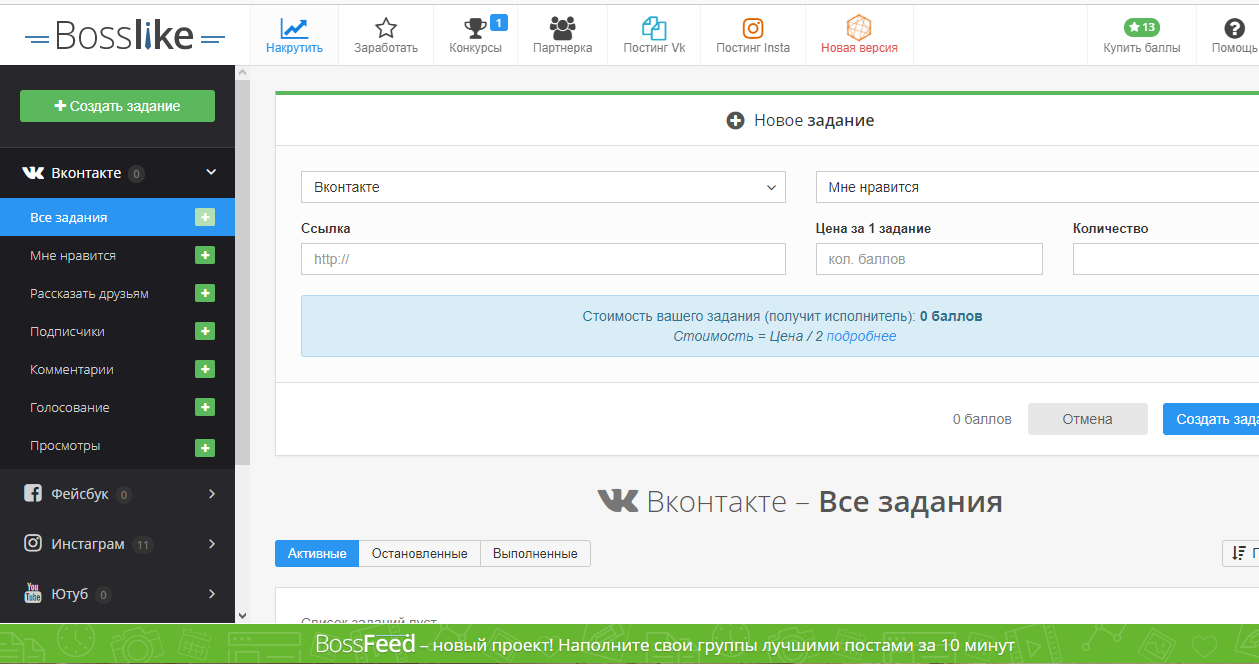The height and width of the screenshot is (664, 1259).
Task: Select Рассказать друзьям in sidebar
Action: click(89, 293)
